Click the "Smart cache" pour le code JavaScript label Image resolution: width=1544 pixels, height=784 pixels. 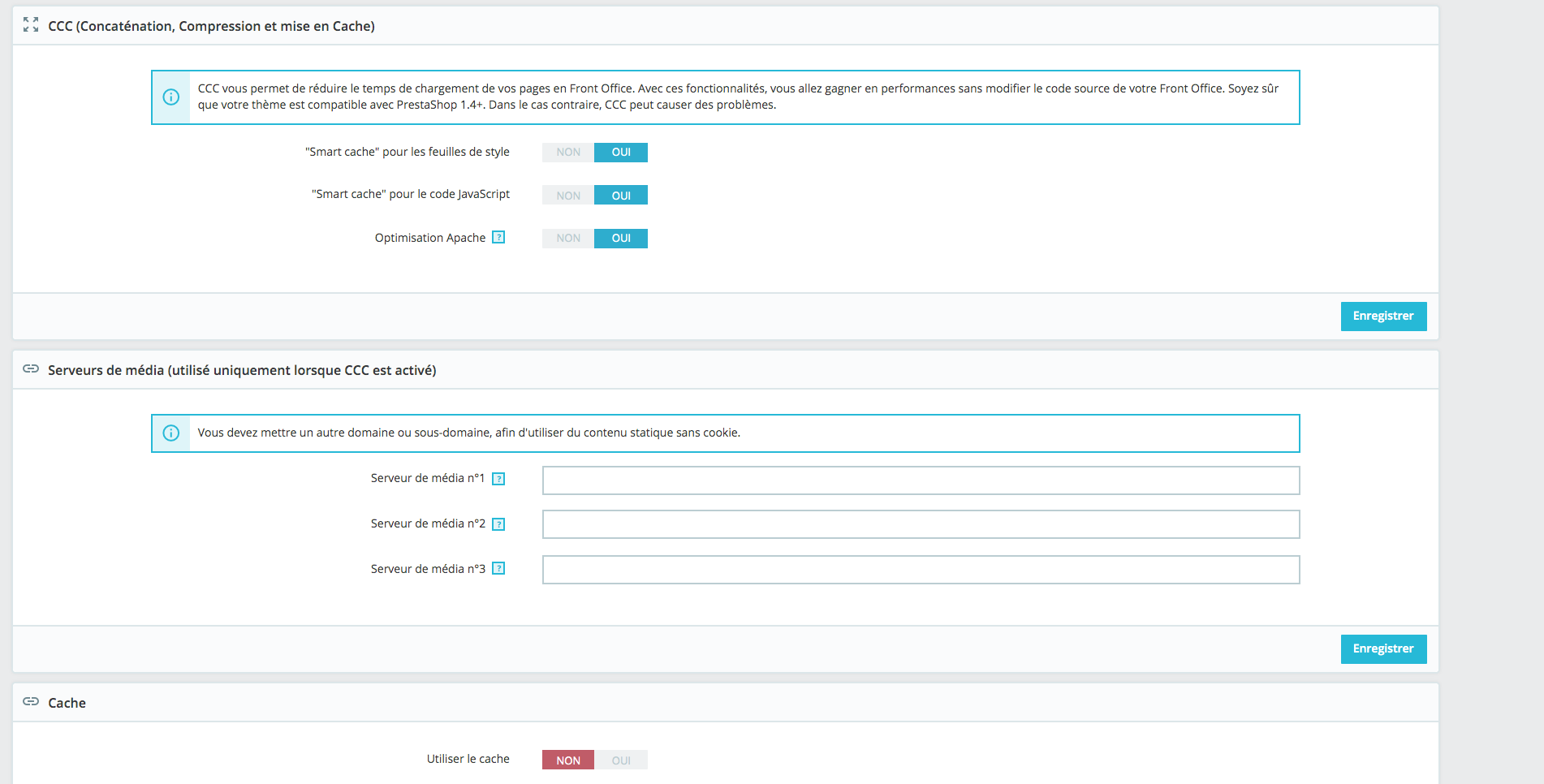tap(411, 194)
